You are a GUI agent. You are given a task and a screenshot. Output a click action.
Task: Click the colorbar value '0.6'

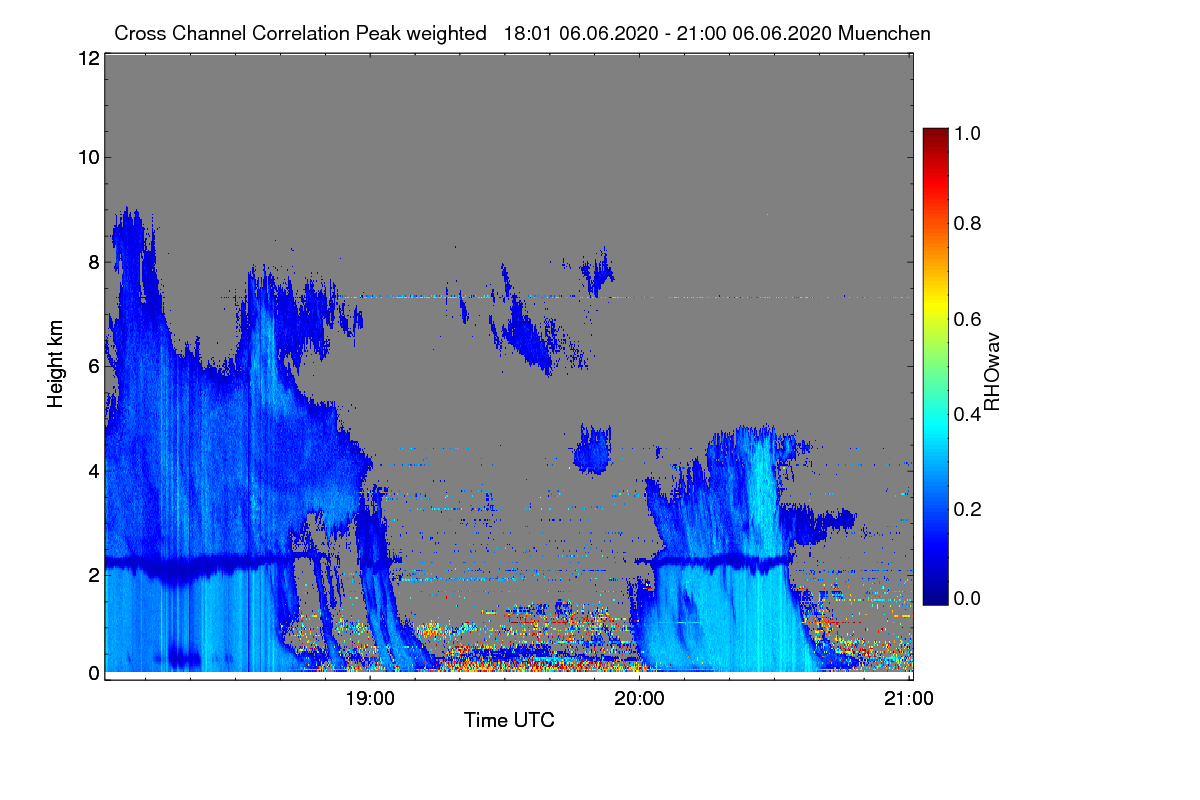pos(966,318)
